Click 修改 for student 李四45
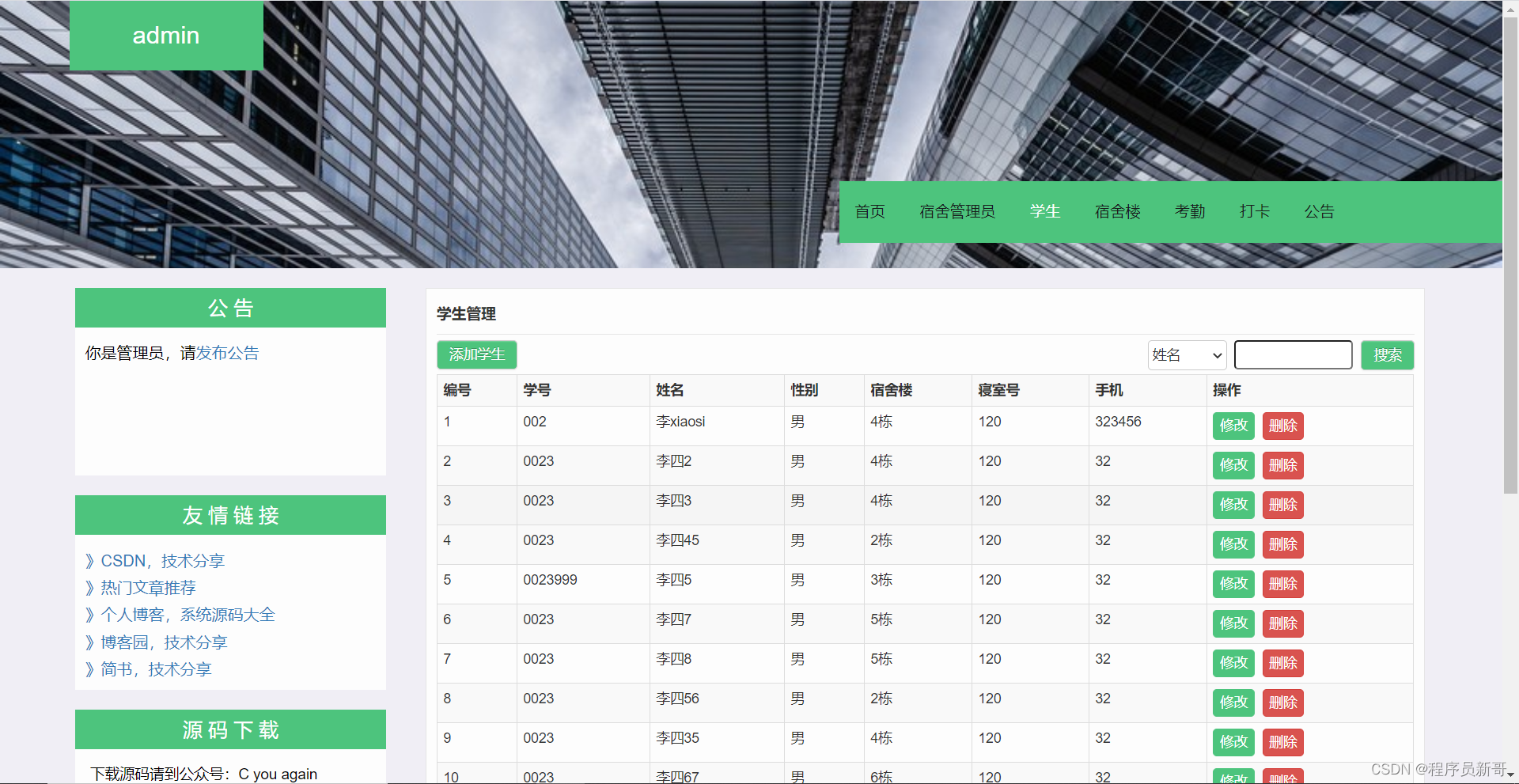1519x784 pixels. [x=1233, y=544]
